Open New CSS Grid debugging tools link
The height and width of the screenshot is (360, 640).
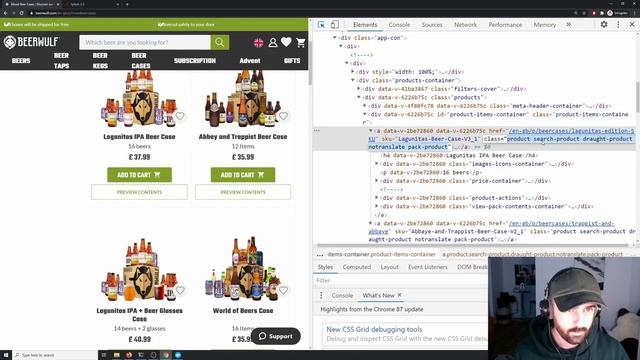(x=374, y=329)
